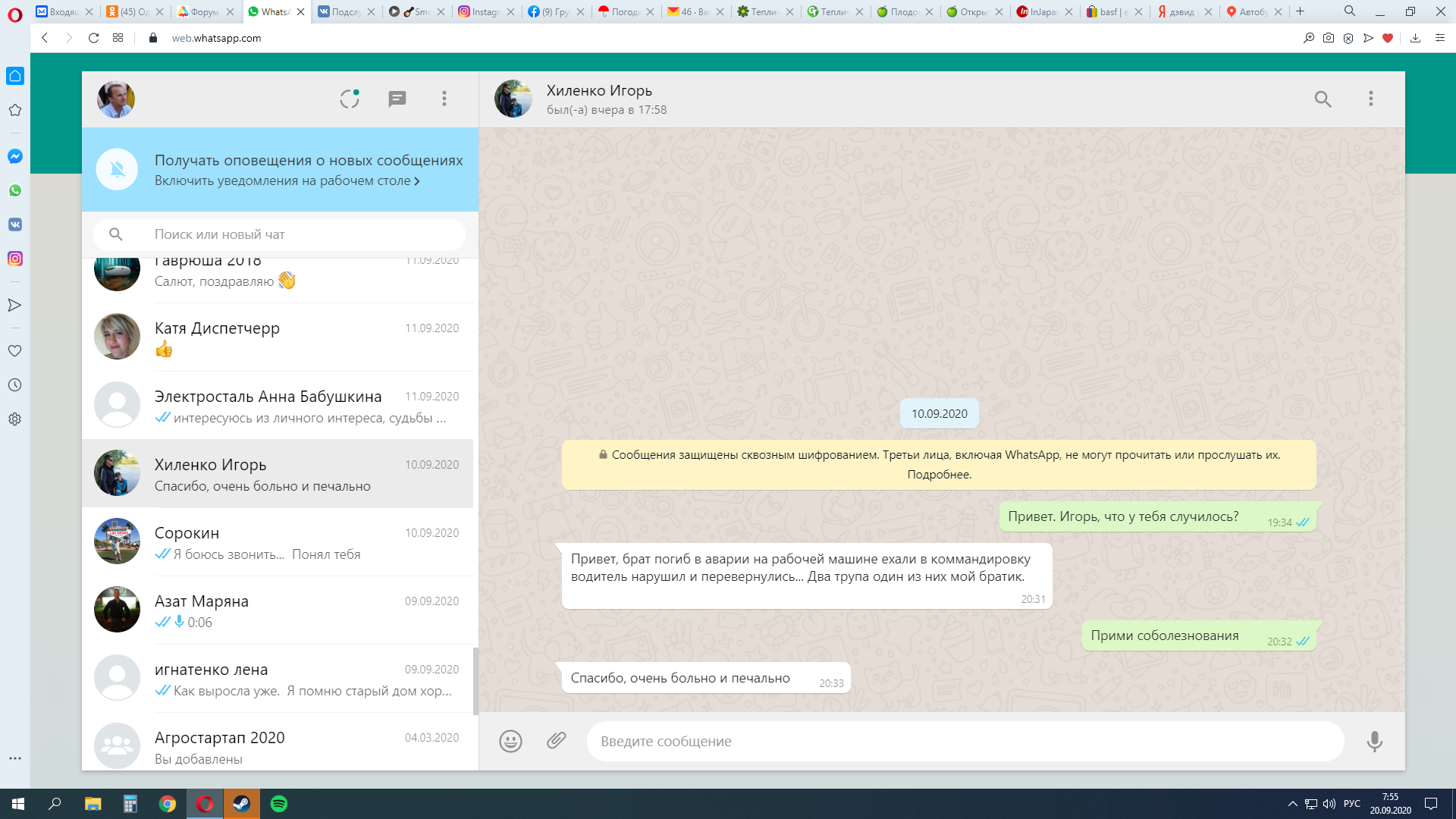Open left panel three-dot menu

444,99
